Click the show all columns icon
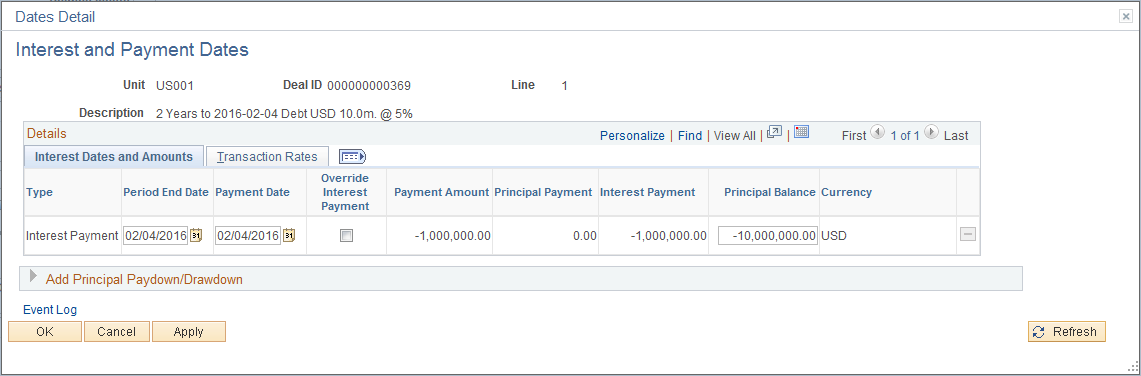1141x376 pixels. point(353,156)
